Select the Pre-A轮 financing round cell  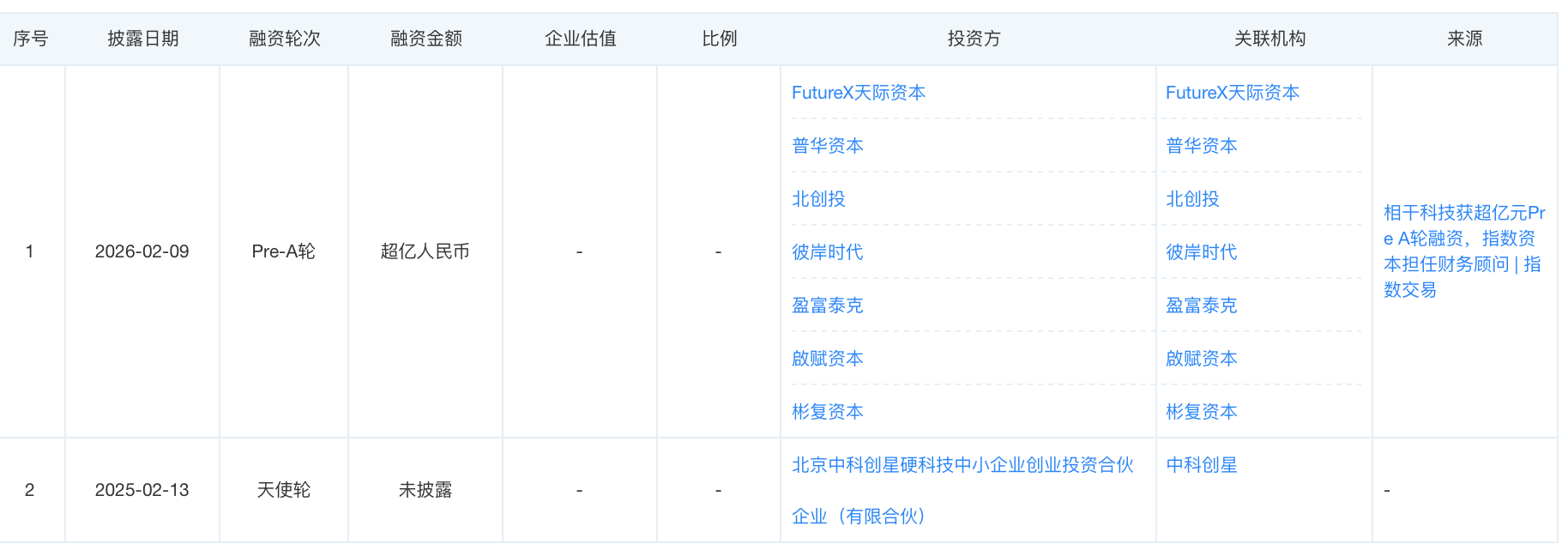pyautogui.click(x=283, y=251)
